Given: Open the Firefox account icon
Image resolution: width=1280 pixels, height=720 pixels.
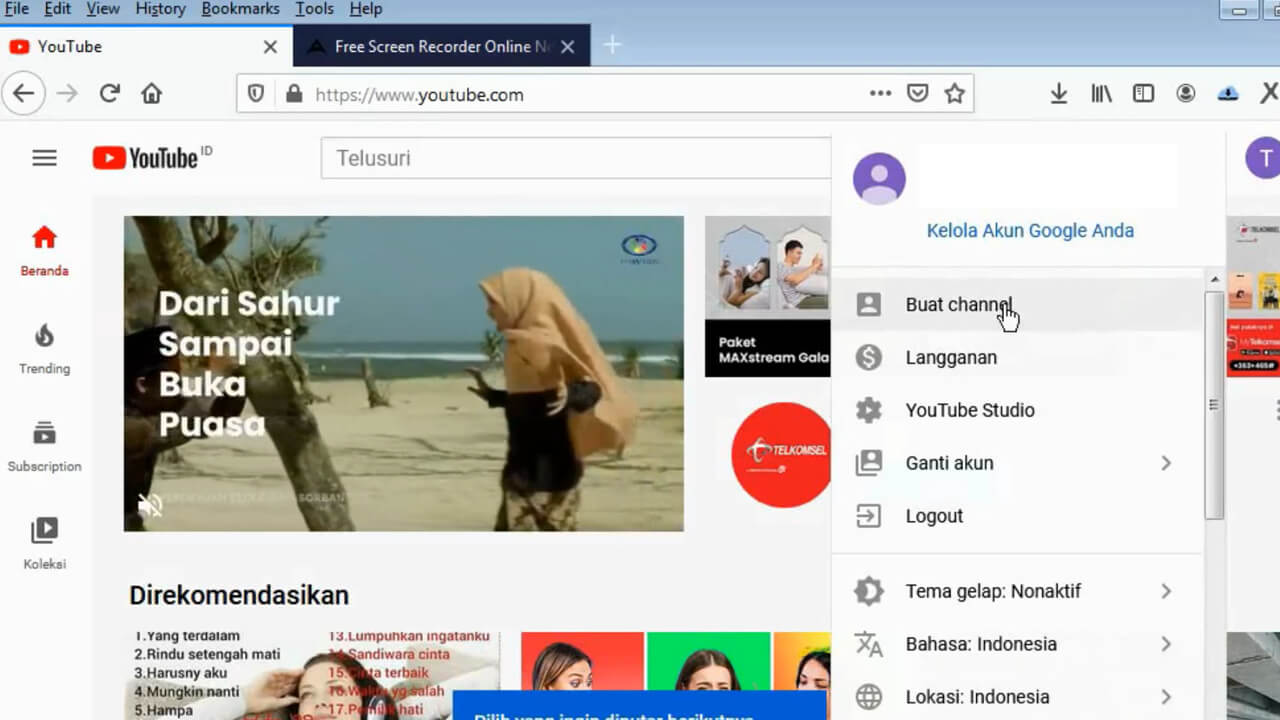Looking at the screenshot, I should tap(1186, 94).
